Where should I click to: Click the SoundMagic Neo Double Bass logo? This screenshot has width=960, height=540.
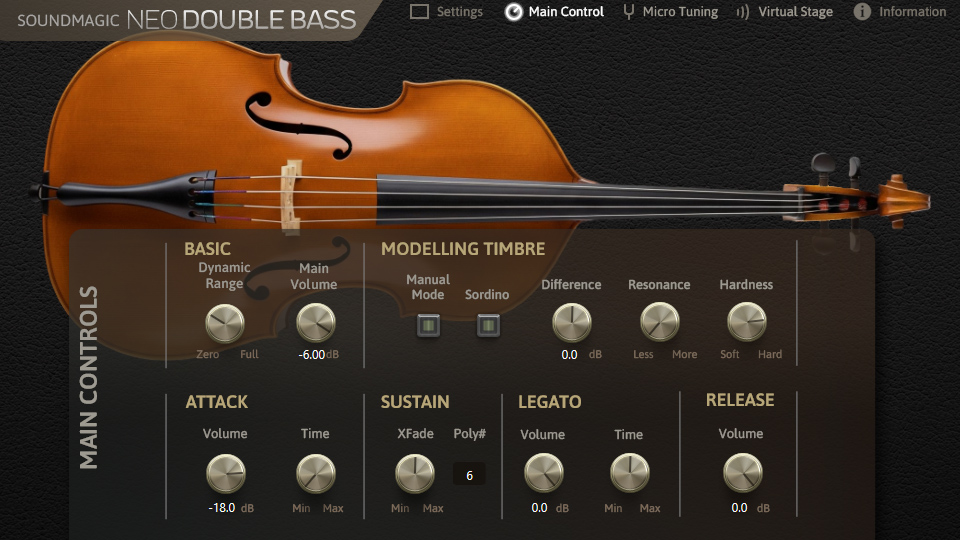coord(186,20)
